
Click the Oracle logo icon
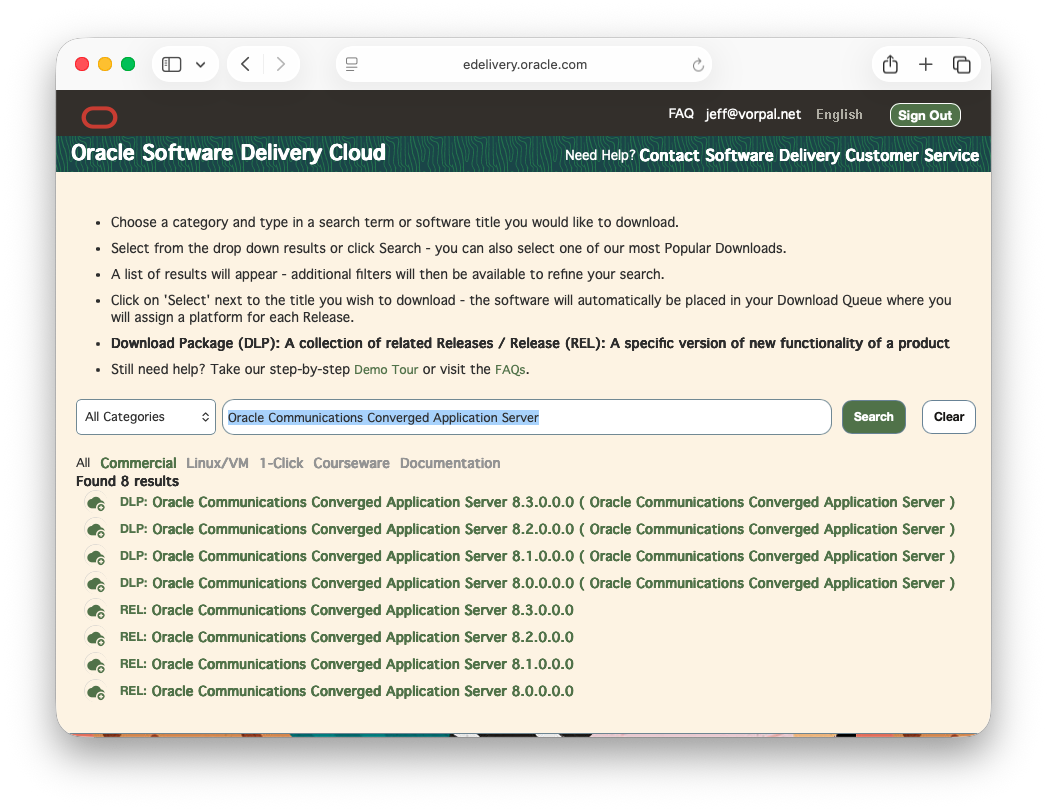(x=99, y=117)
